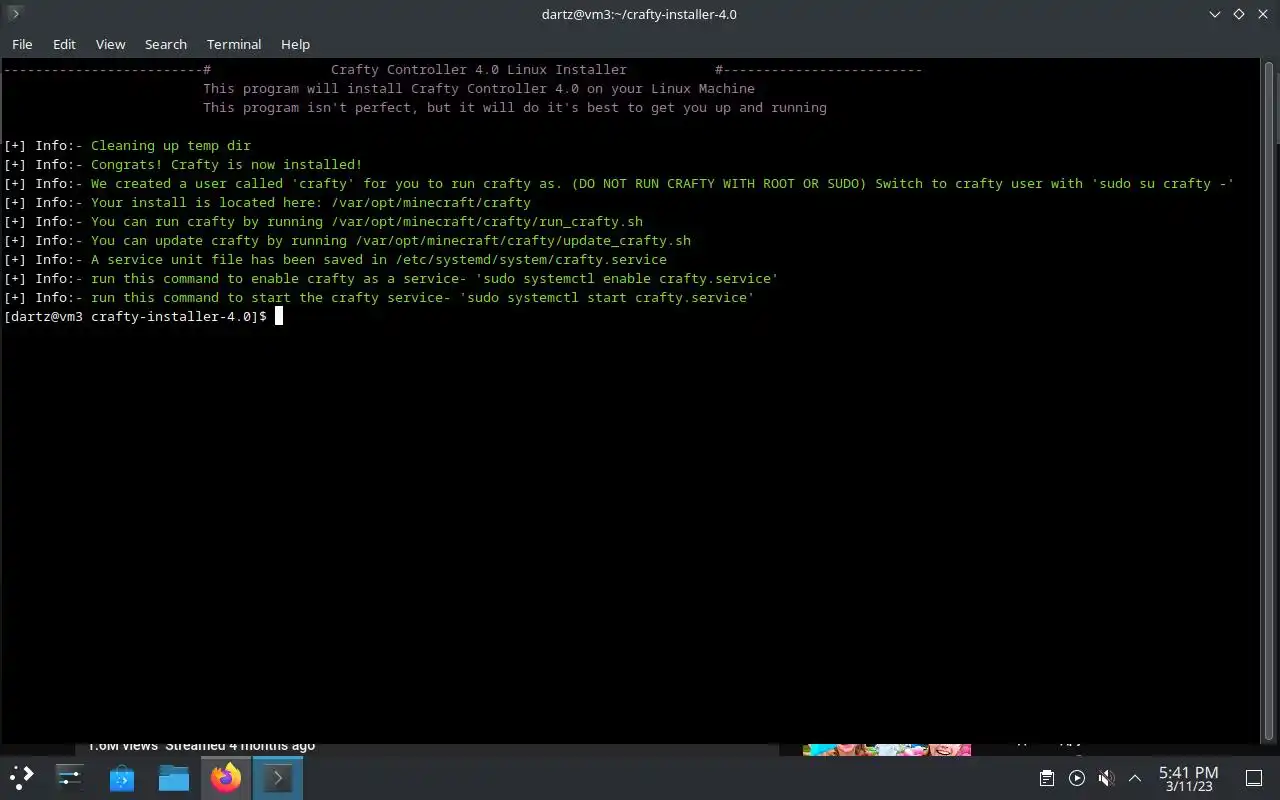
Task: Open the clock showing 5:41 PM
Action: pyautogui.click(x=1188, y=778)
